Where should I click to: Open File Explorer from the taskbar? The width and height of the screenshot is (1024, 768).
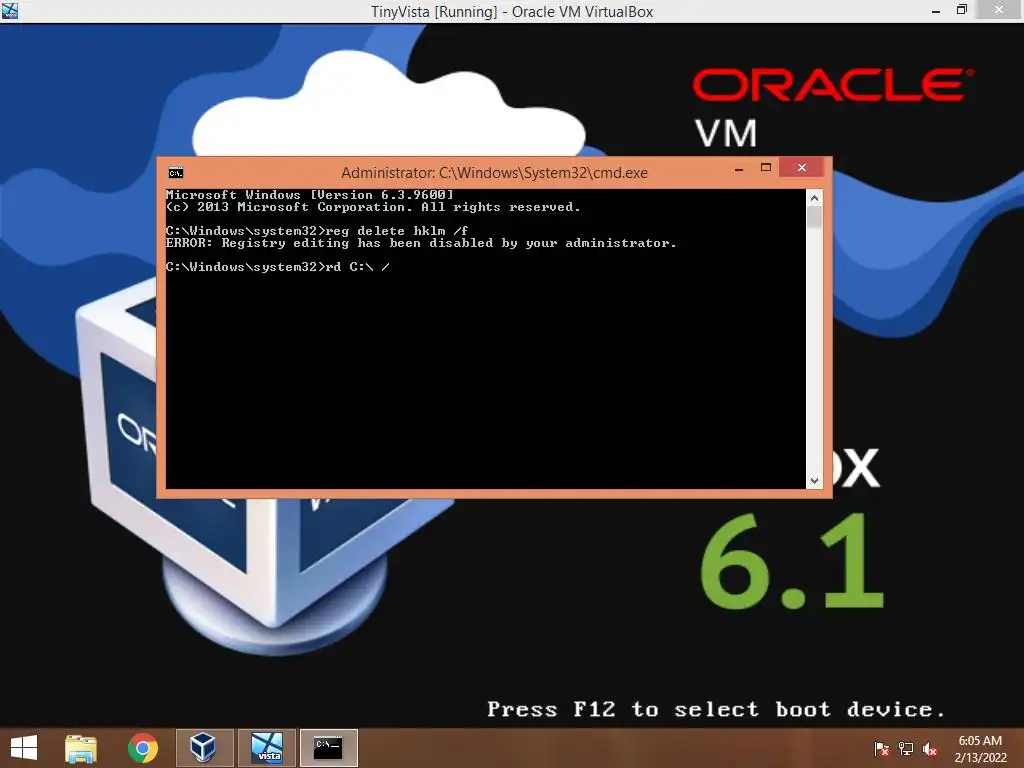tap(81, 748)
